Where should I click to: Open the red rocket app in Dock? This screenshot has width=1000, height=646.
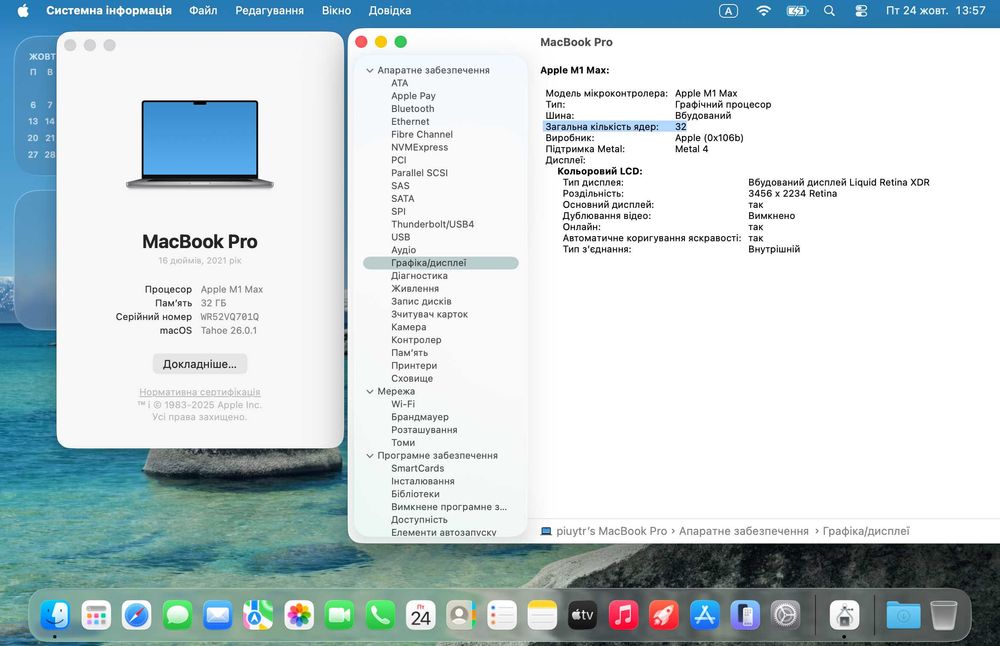664,615
